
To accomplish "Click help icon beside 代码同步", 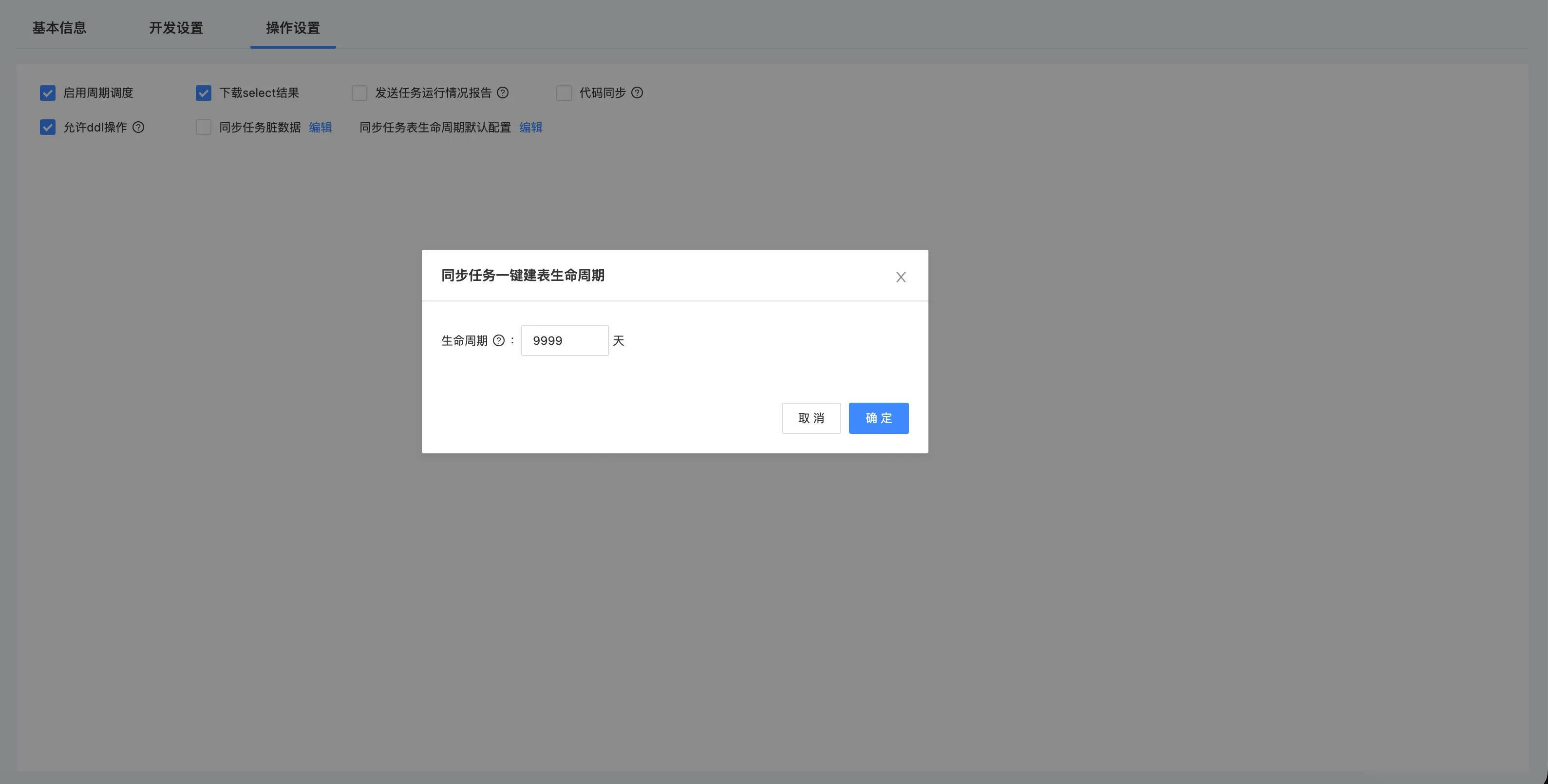I will (x=637, y=93).
